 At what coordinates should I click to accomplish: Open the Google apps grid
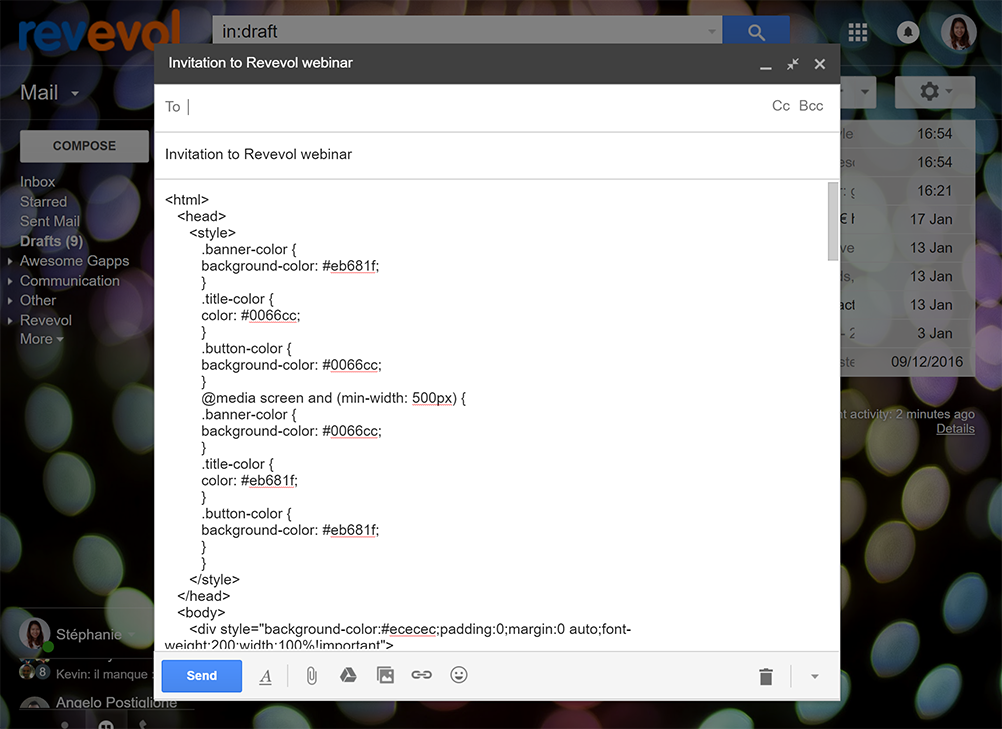click(858, 32)
